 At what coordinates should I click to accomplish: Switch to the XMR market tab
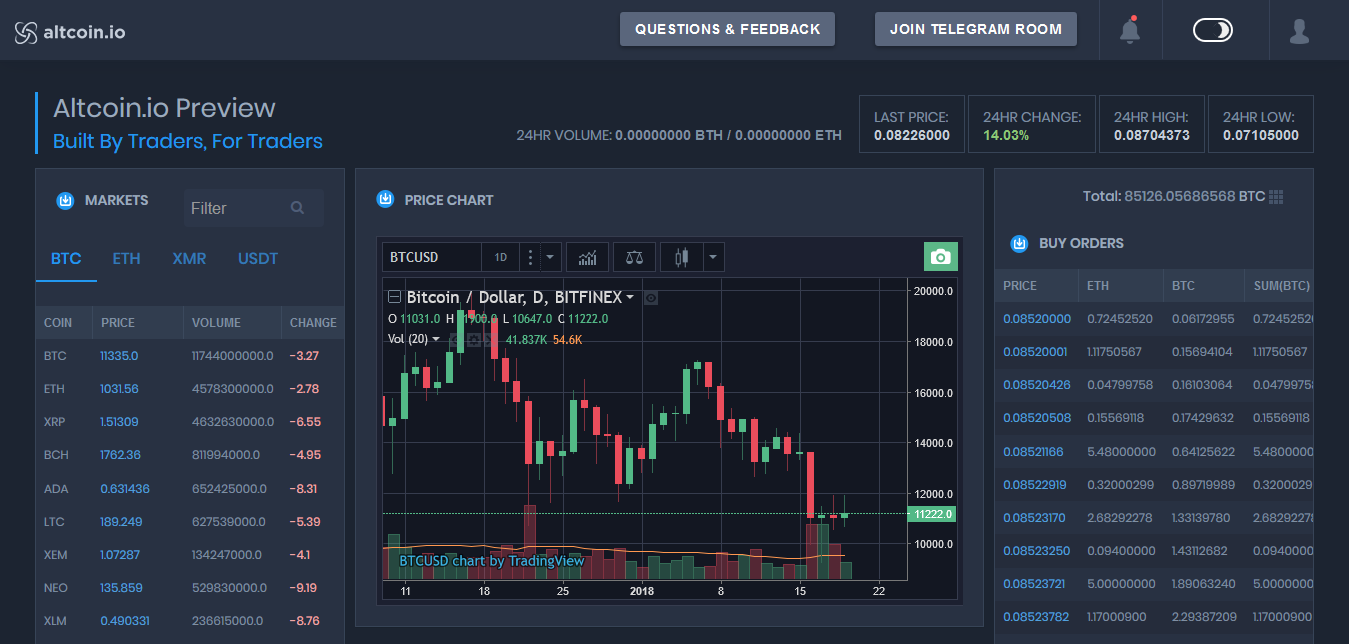tap(189, 259)
